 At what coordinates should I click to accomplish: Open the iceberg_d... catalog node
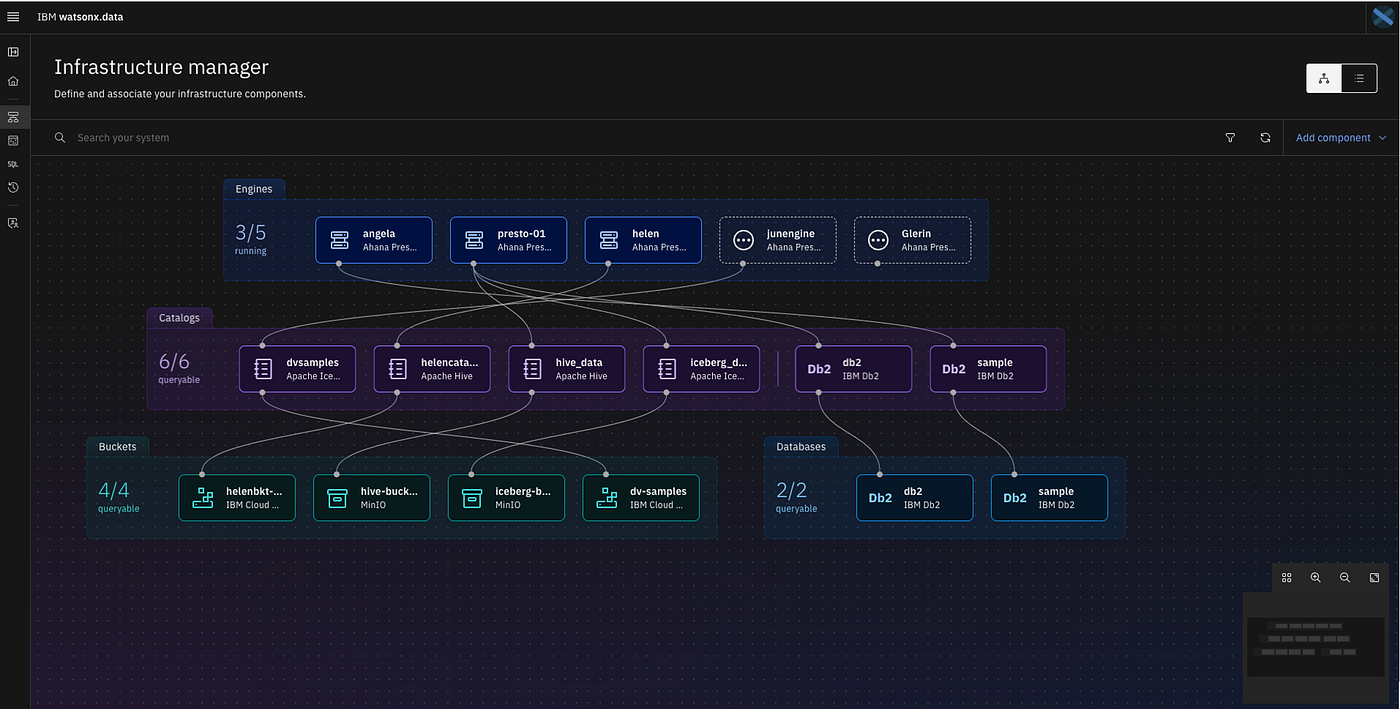coord(701,369)
